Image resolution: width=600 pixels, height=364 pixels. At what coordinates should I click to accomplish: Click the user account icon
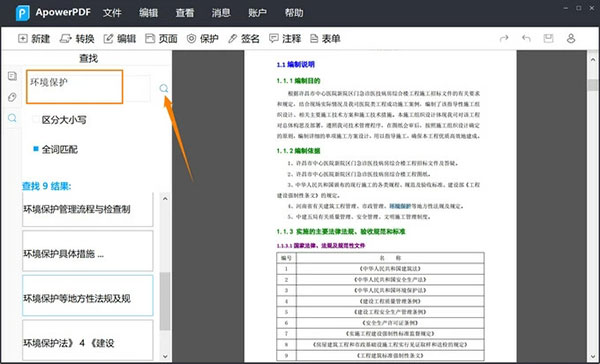[571, 38]
